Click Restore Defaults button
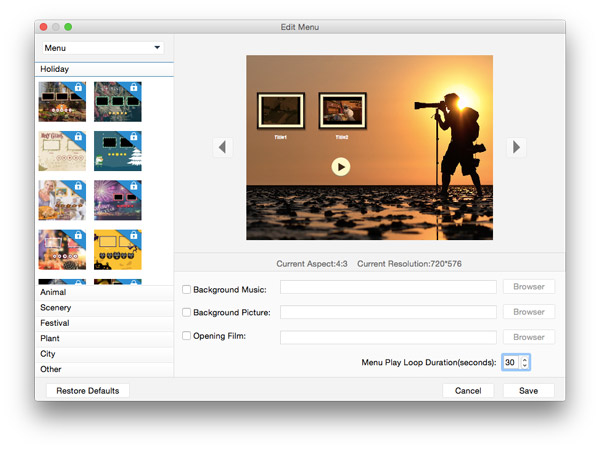The height and width of the screenshot is (450, 600). [88, 391]
